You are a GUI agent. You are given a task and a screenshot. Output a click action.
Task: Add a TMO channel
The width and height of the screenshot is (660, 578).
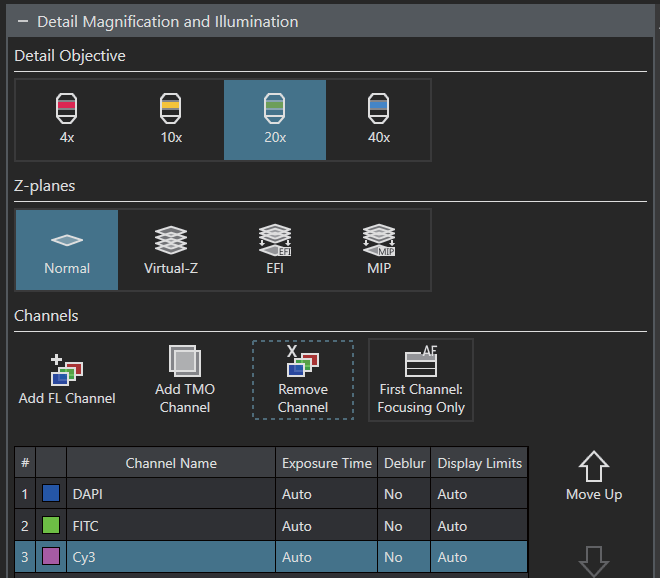pos(185,379)
